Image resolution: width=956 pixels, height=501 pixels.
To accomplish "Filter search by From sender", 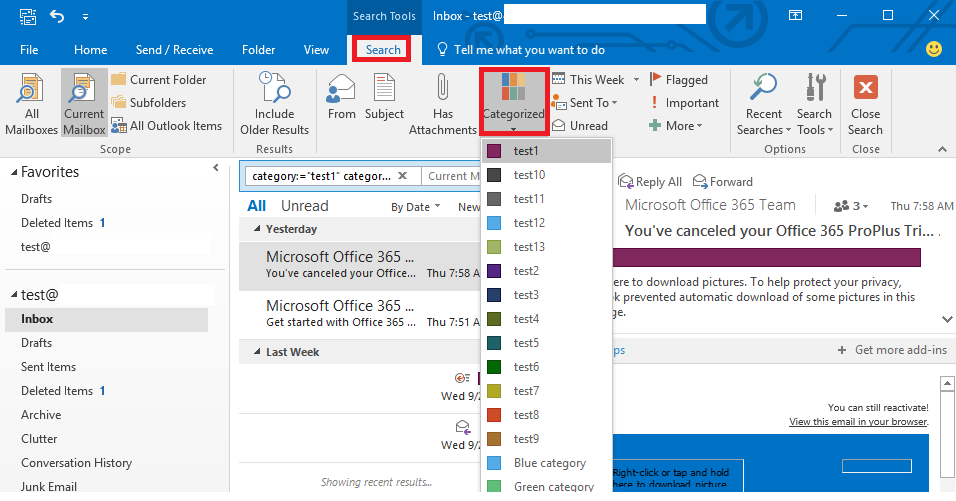I will pos(341,98).
